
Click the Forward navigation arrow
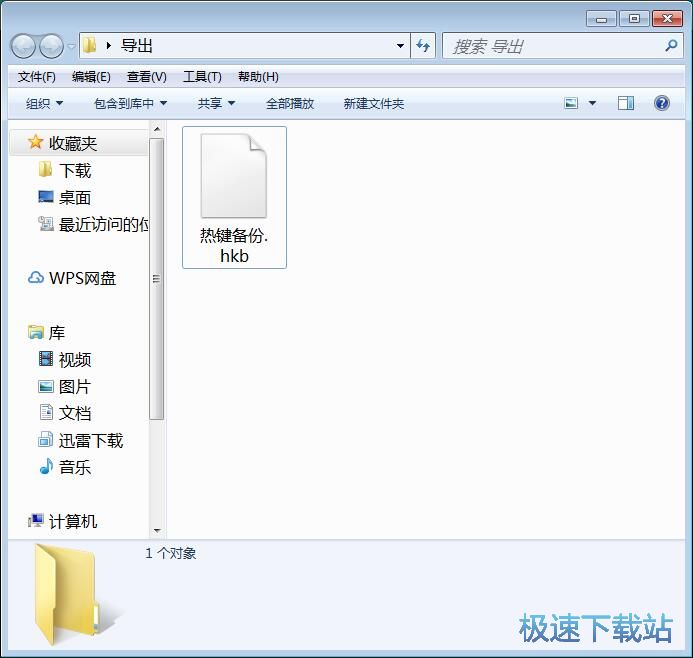click(x=51, y=46)
